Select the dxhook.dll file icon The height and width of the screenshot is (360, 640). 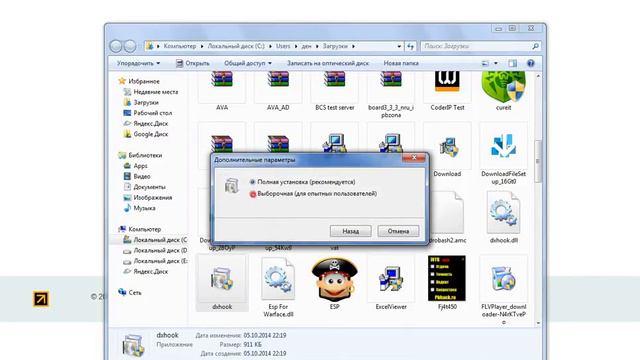point(503,213)
